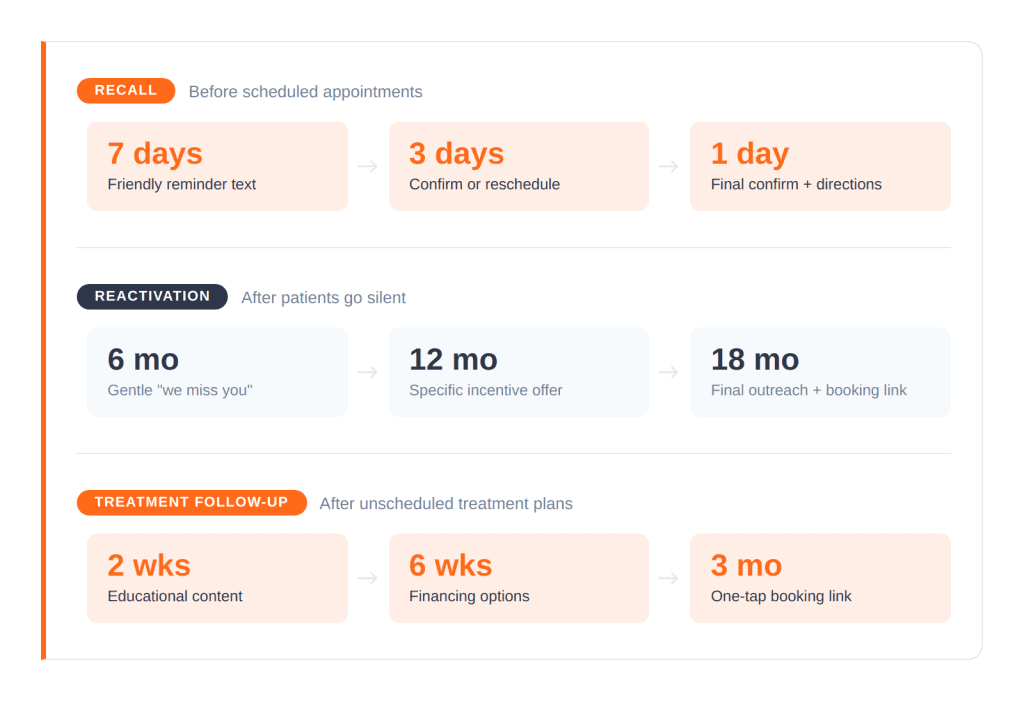1024x701 pixels.
Task: Open the 7 days friendly reminder card
Action: [217, 166]
